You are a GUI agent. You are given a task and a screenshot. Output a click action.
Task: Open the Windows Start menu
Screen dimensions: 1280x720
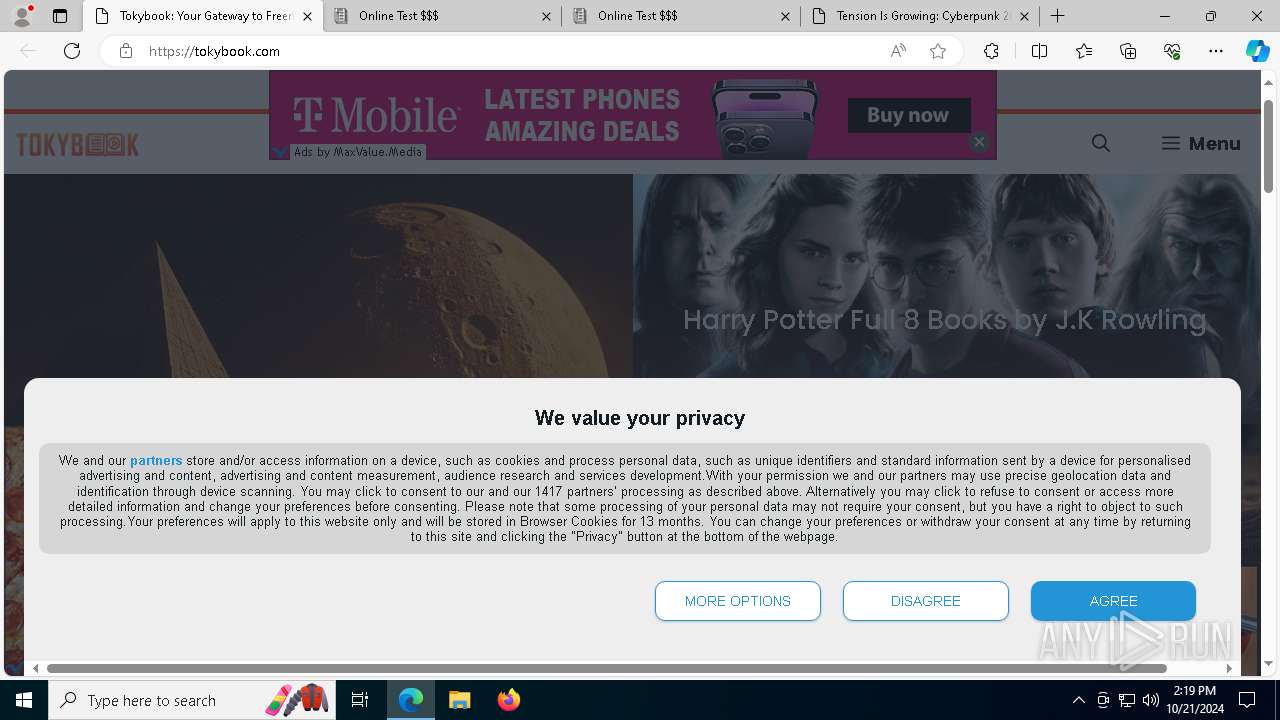[x=24, y=700]
